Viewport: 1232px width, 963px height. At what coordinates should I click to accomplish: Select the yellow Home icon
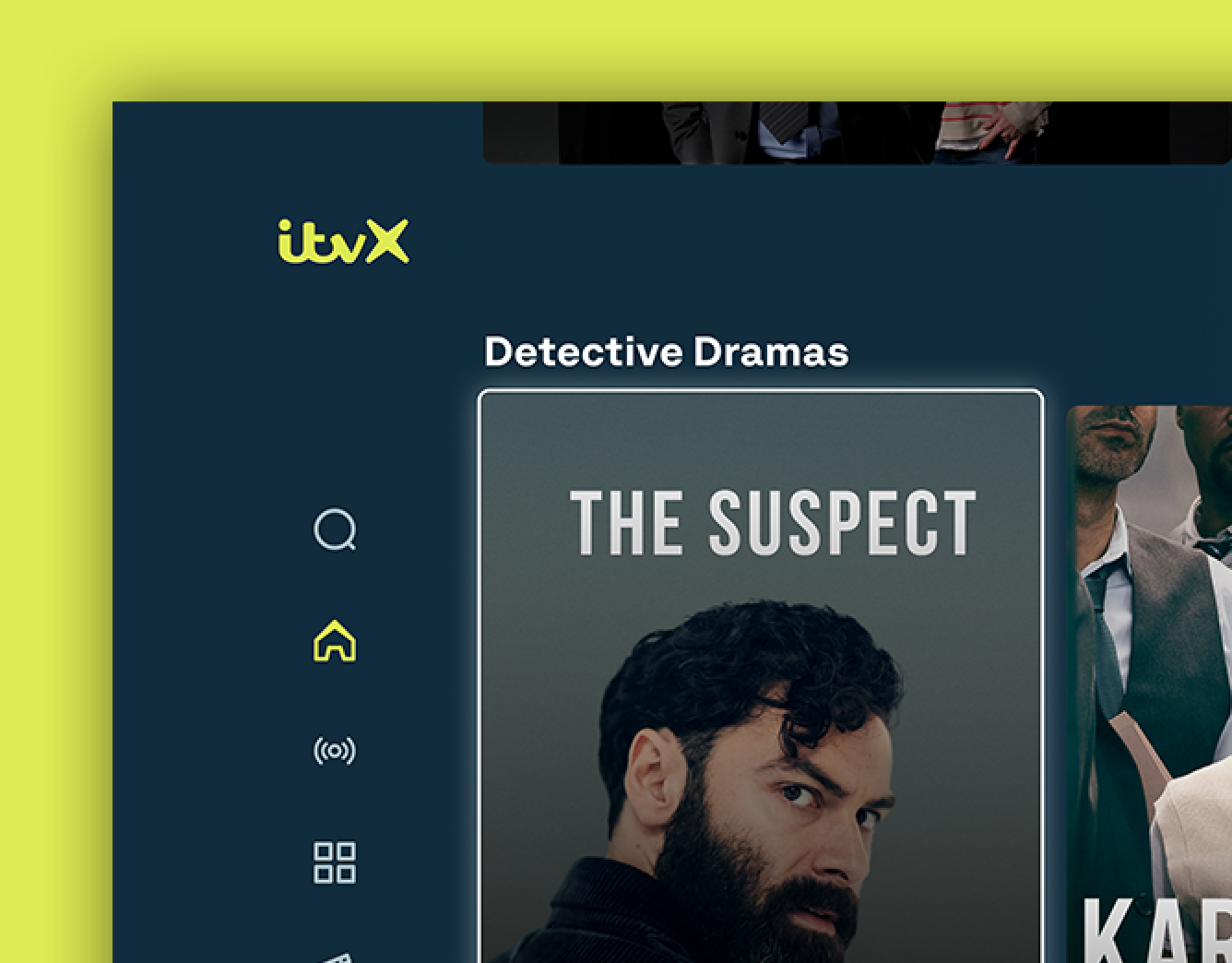tap(335, 641)
